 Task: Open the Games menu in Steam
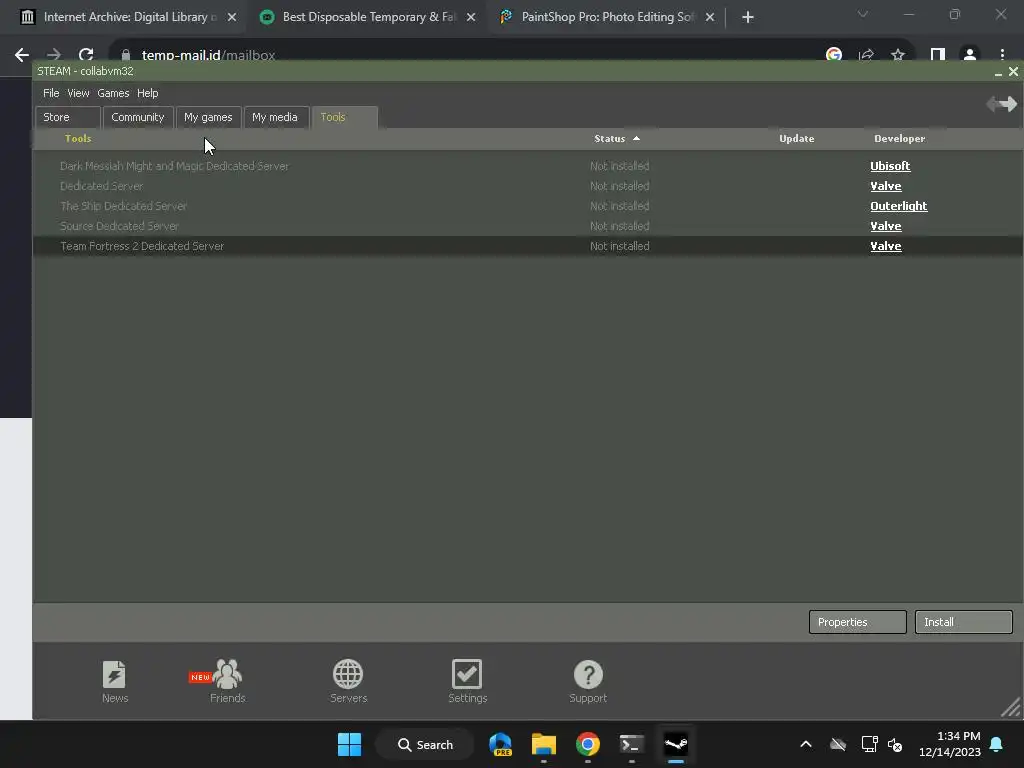[113, 93]
